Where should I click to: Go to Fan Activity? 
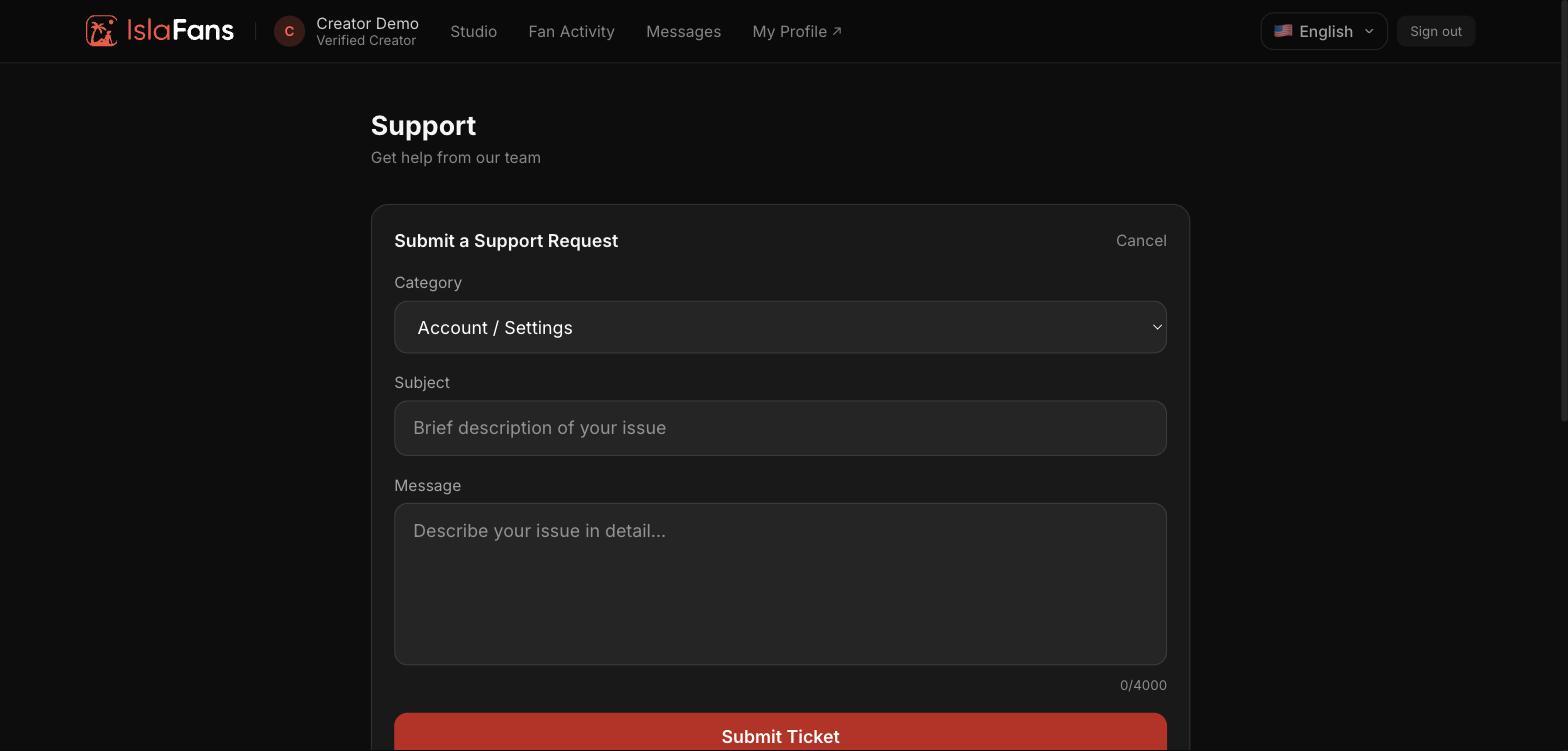coord(572,31)
